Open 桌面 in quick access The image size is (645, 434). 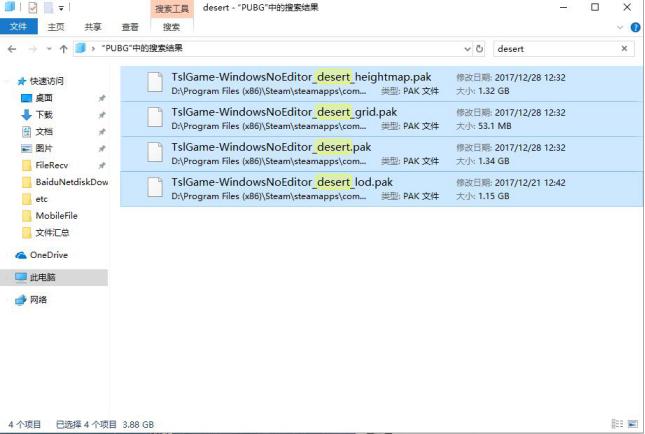click(x=44, y=98)
